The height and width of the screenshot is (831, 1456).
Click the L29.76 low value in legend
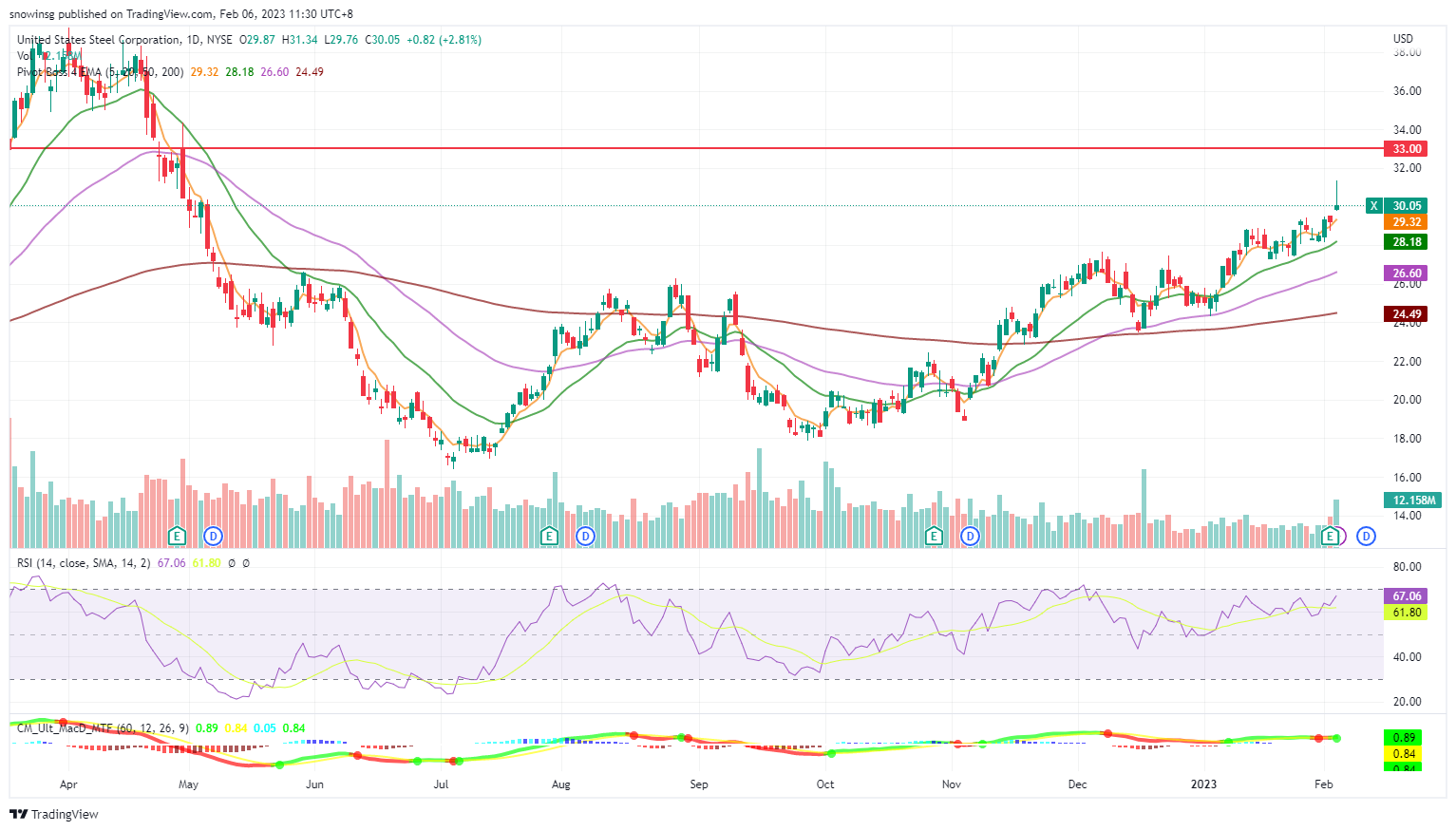(x=342, y=40)
